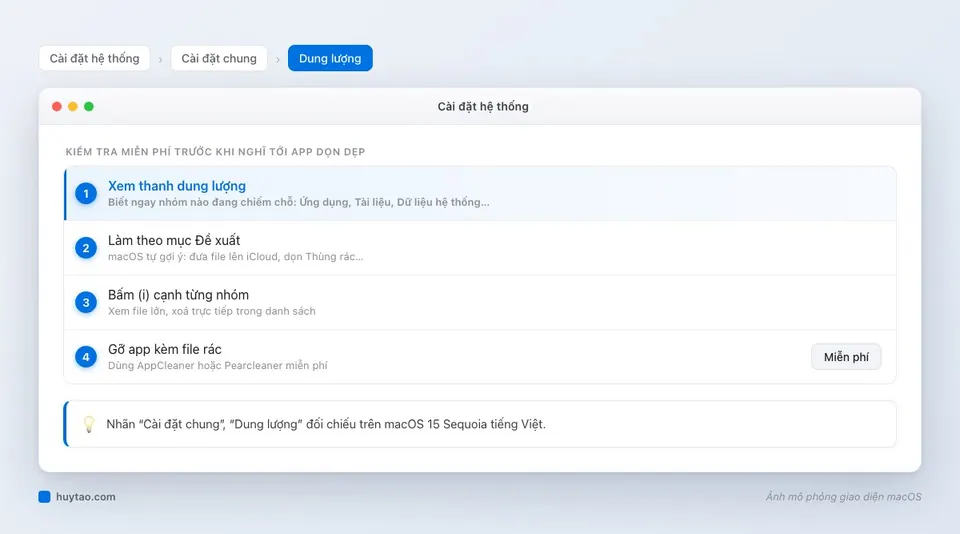The height and width of the screenshot is (534, 960).
Task: Select the Bấm (i) cạnh từng nhóm row
Action: point(480,303)
